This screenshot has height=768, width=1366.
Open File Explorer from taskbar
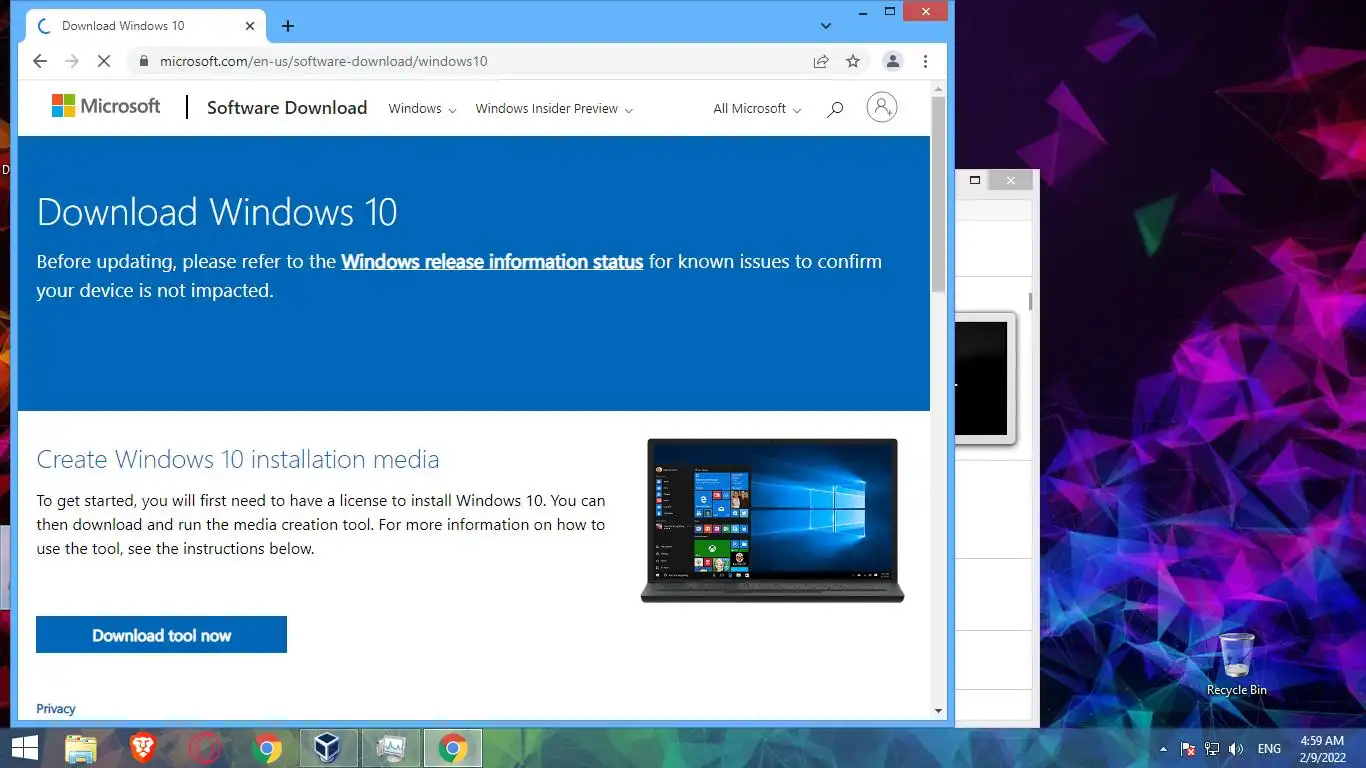(x=81, y=748)
